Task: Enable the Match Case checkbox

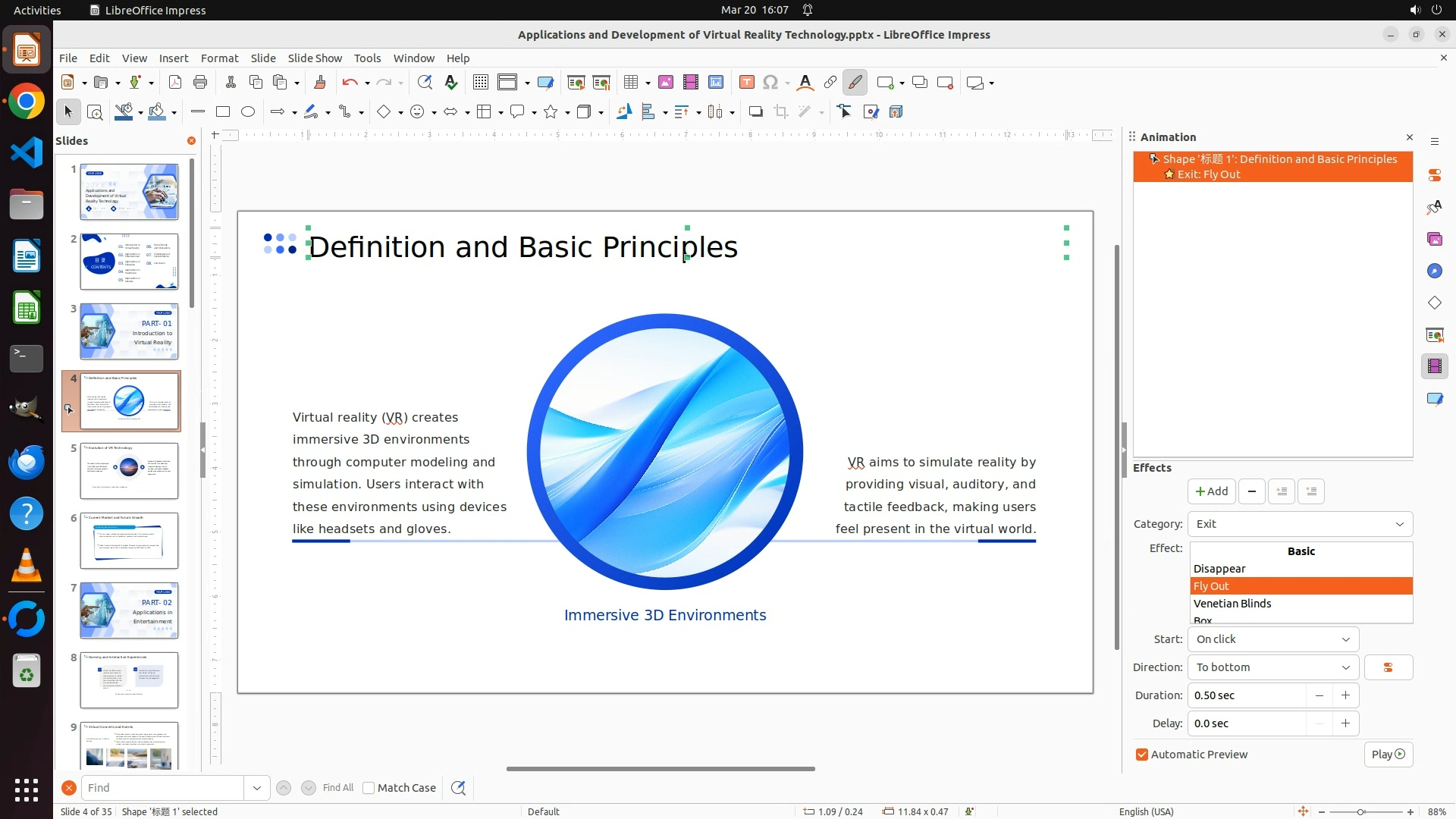Action: (369, 788)
